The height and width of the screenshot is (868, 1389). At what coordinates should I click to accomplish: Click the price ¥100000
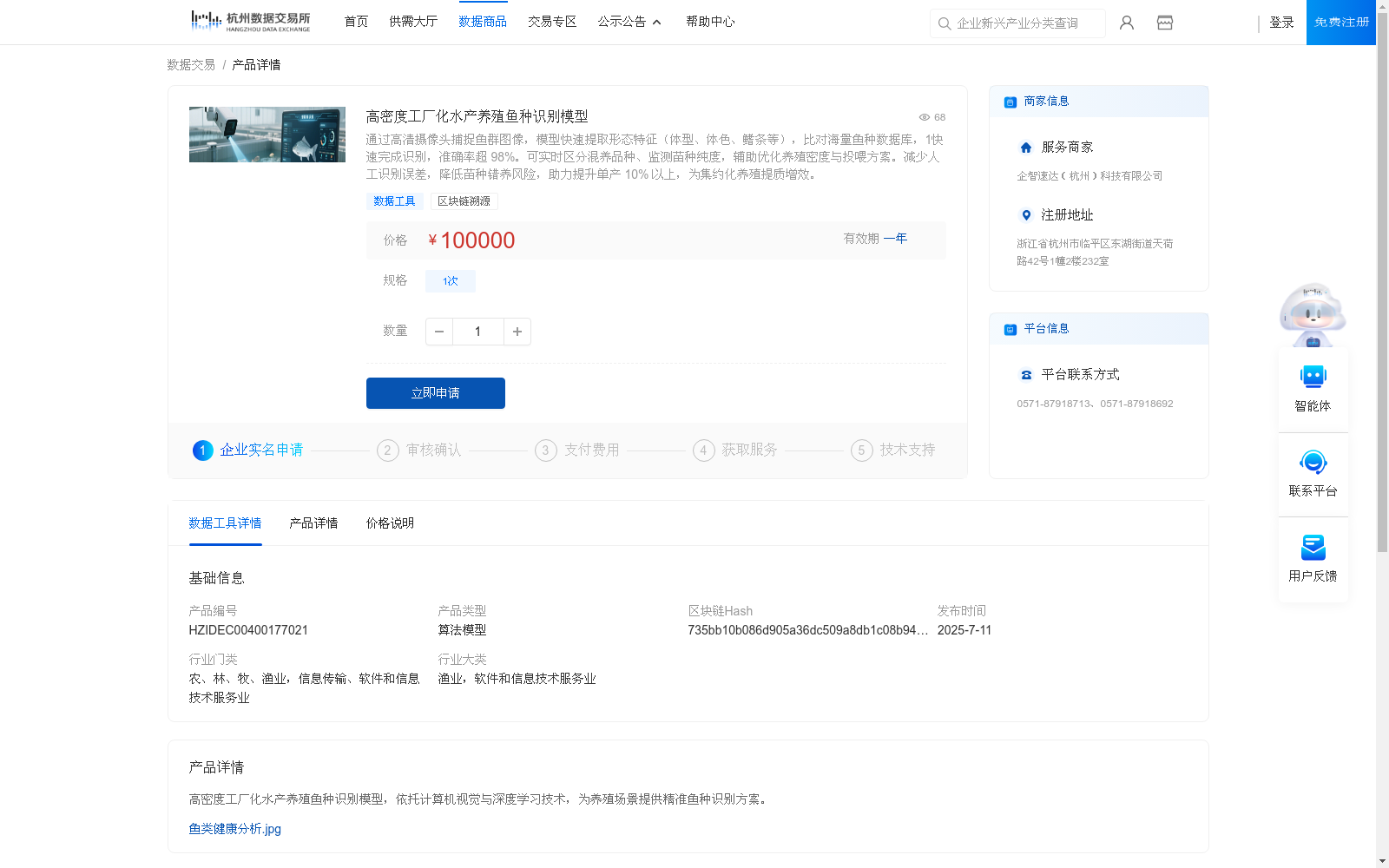coord(471,240)
